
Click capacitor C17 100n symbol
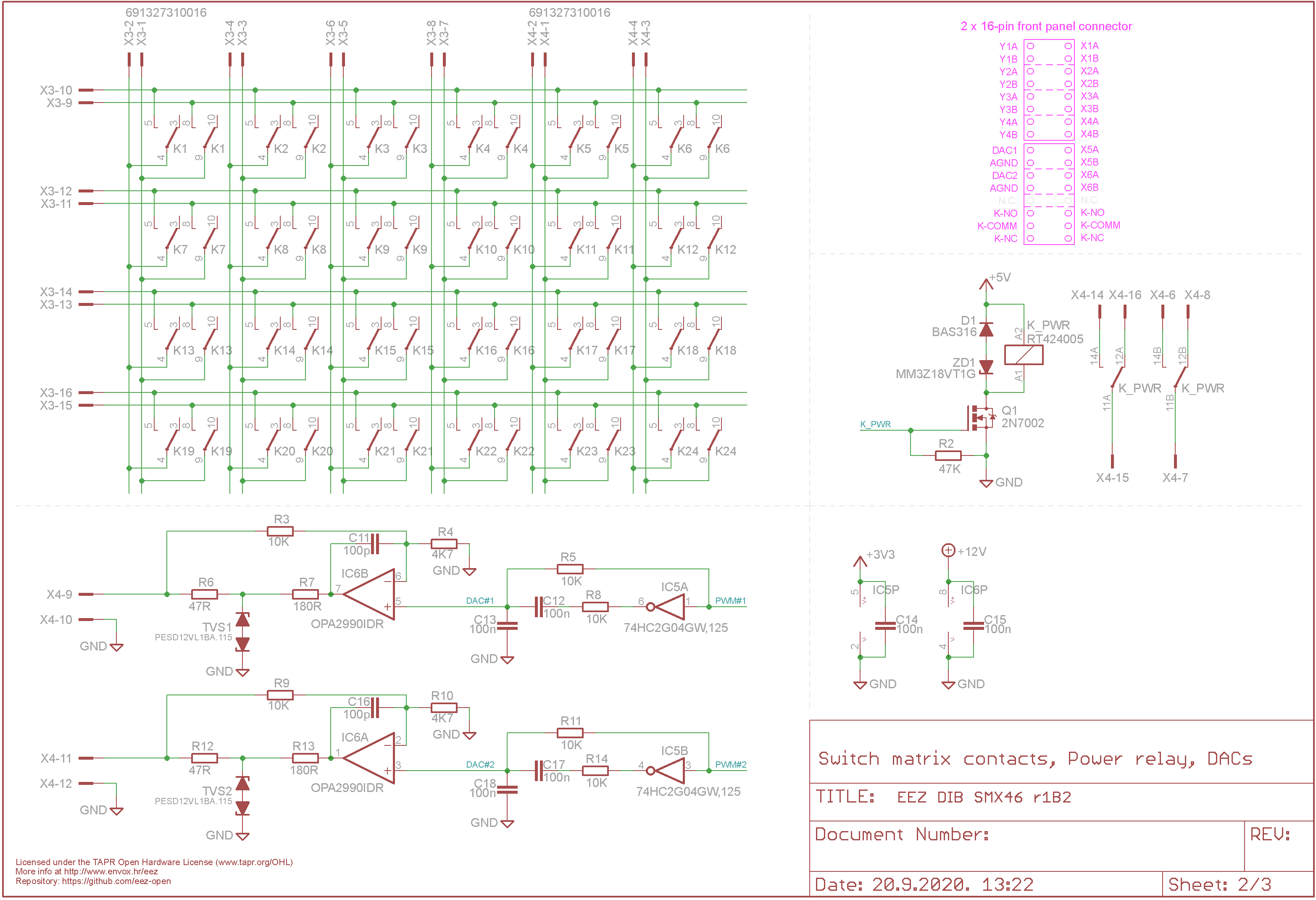pyautogui.click(x=539, y=770)
